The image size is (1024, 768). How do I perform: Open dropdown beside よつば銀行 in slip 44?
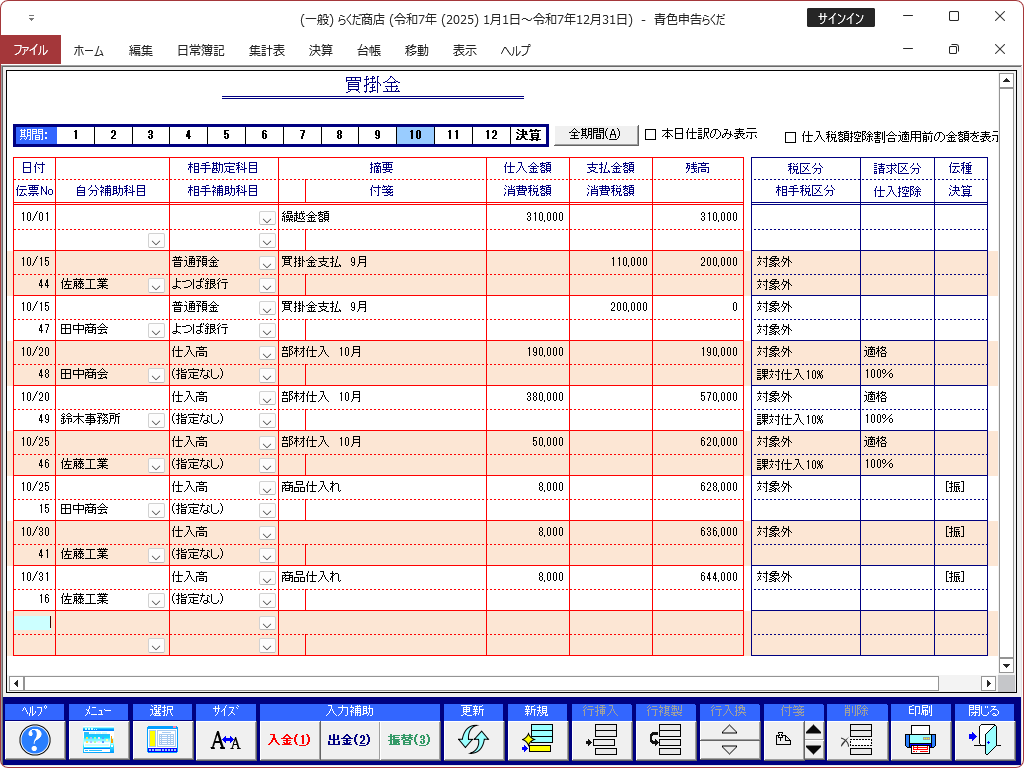coord(267,285)
